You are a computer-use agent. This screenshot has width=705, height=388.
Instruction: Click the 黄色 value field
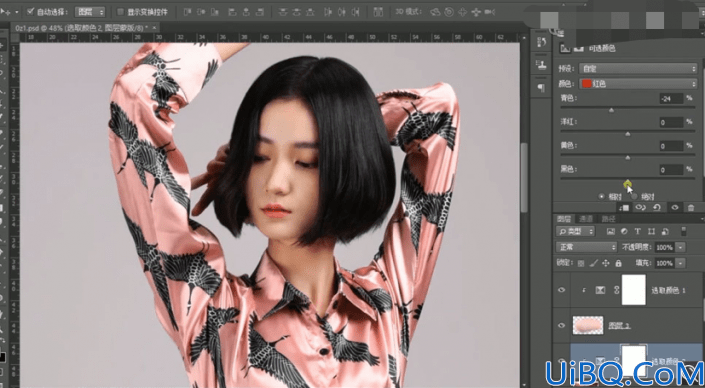[671, 146]
